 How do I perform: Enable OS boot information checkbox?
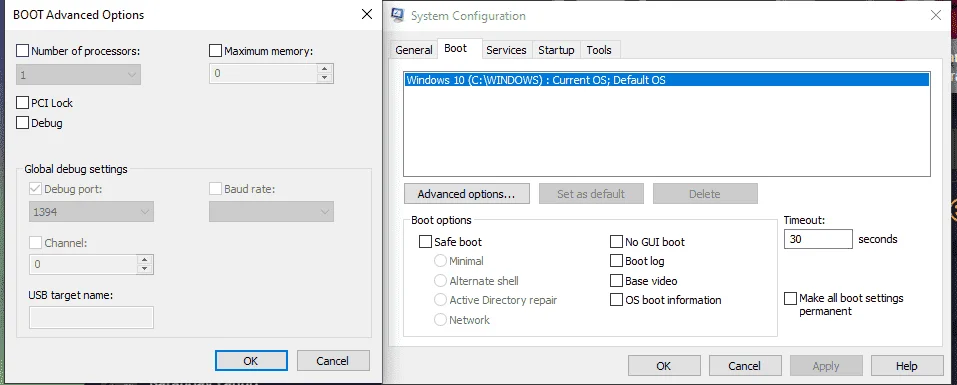tap(616, 300)
